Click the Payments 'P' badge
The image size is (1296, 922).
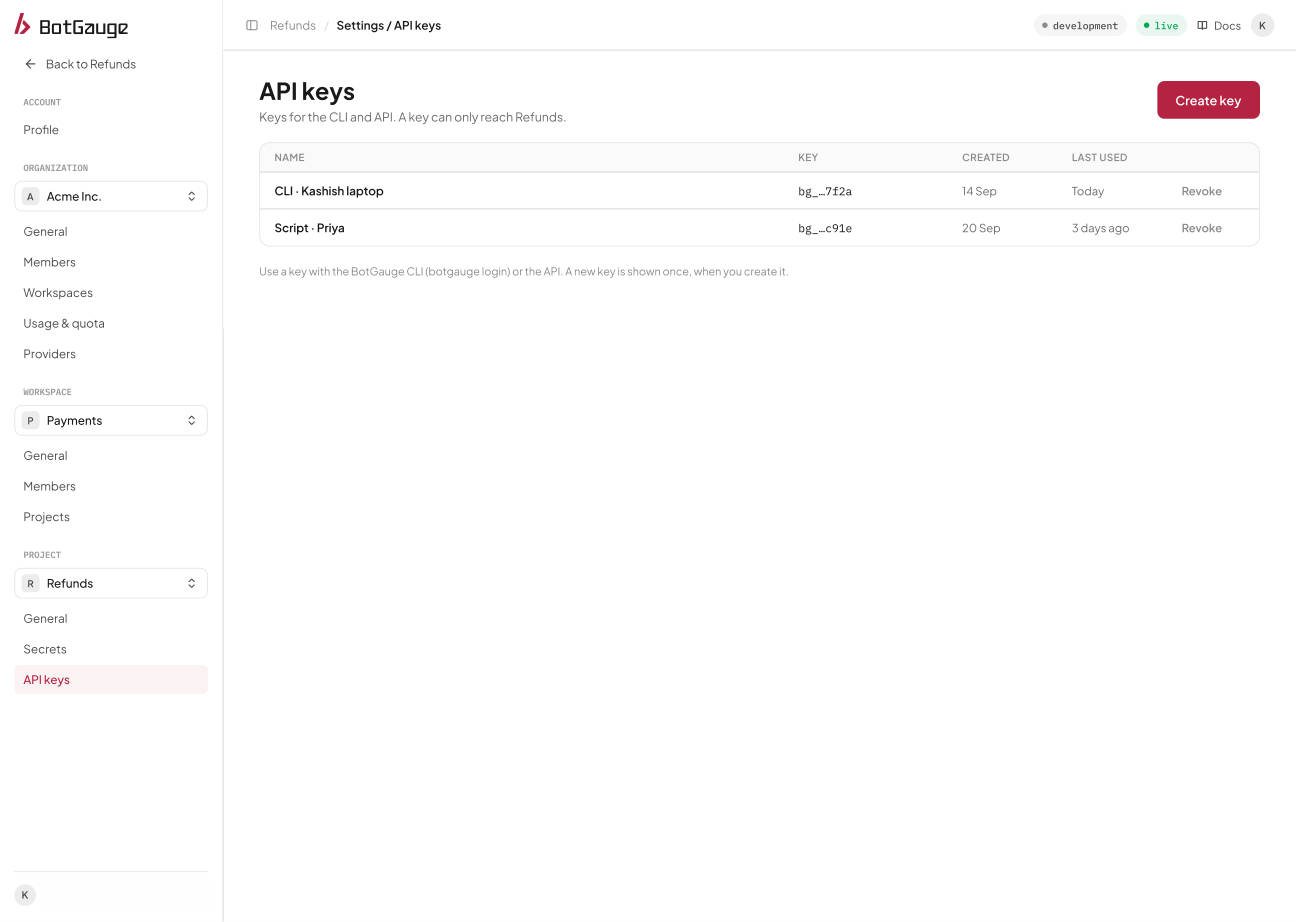[x=30, y=420]
